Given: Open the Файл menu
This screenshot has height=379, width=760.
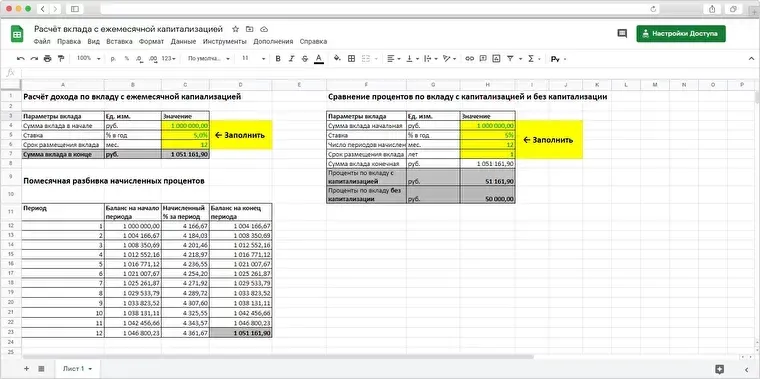Looking at the screenshot, I should pos(42,42).
